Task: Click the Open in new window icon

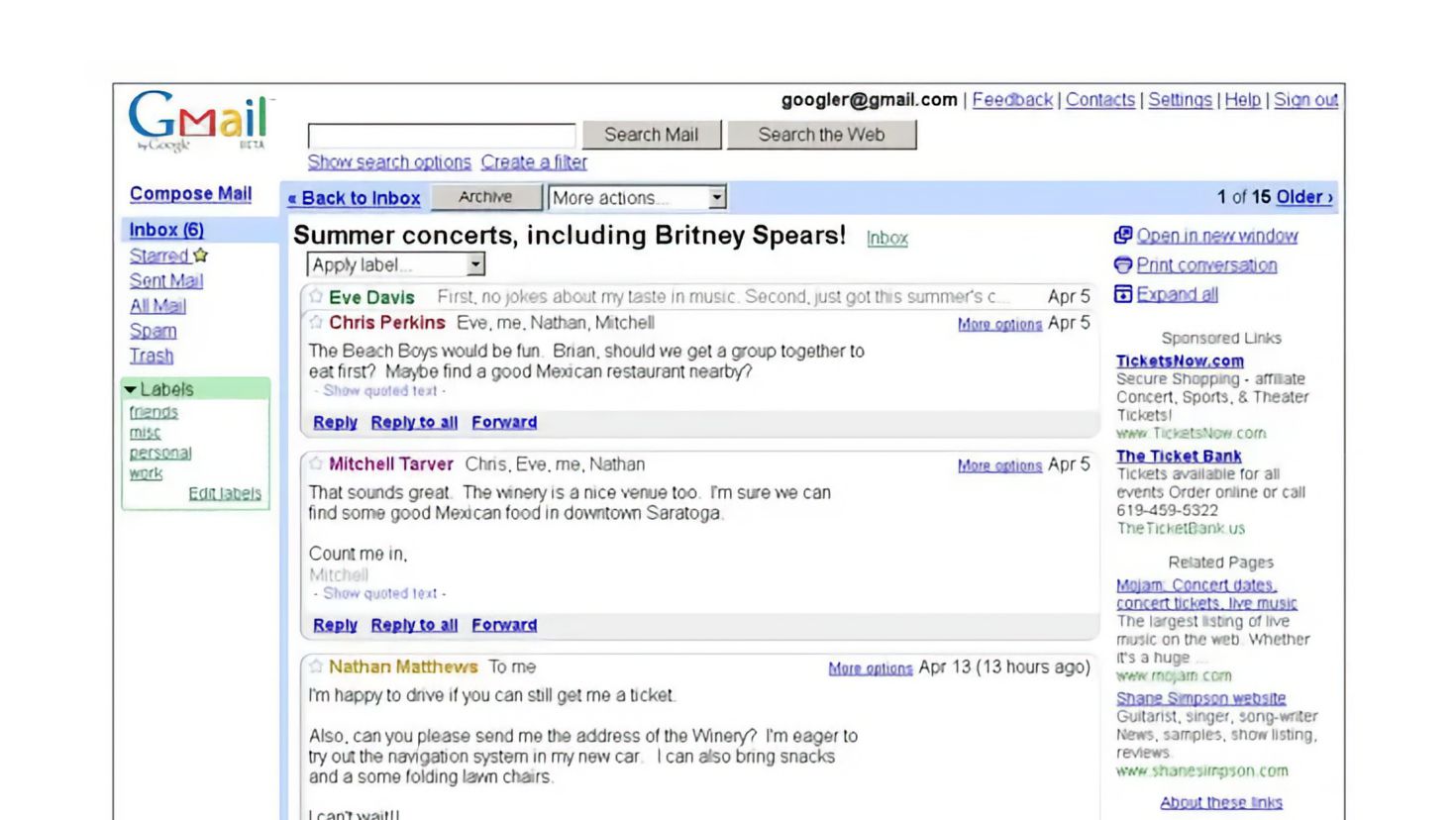Action: (1122, 235)
